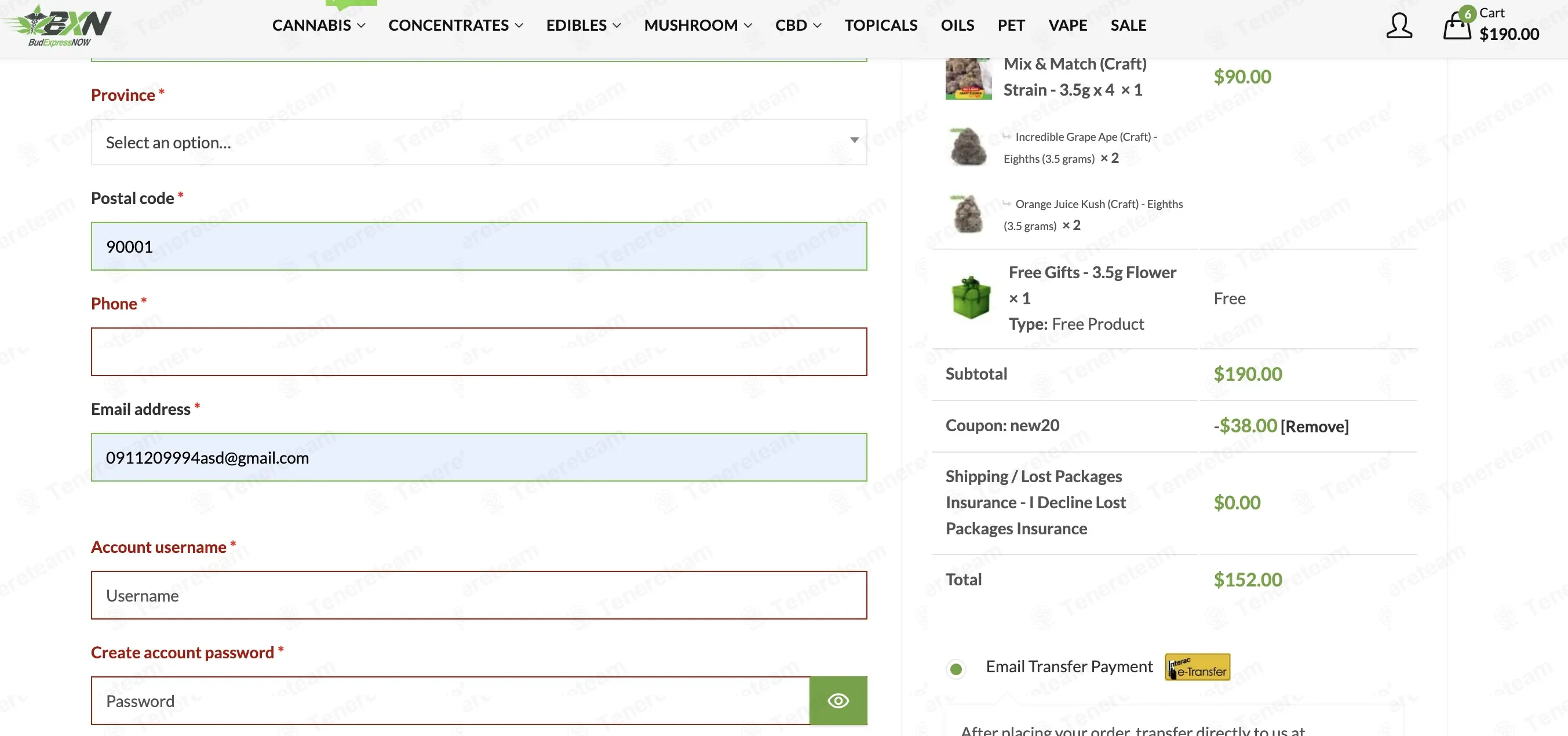
Task: Focus the Postal code field
Action: 479,246
